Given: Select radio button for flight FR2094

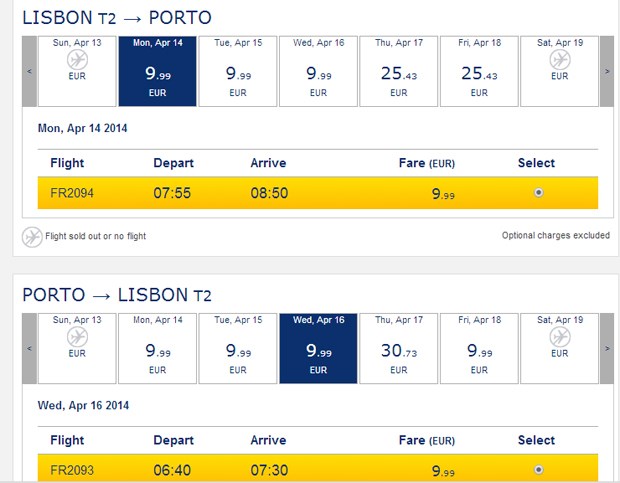Looking at the screenshot, I should (x=539, y=192).
